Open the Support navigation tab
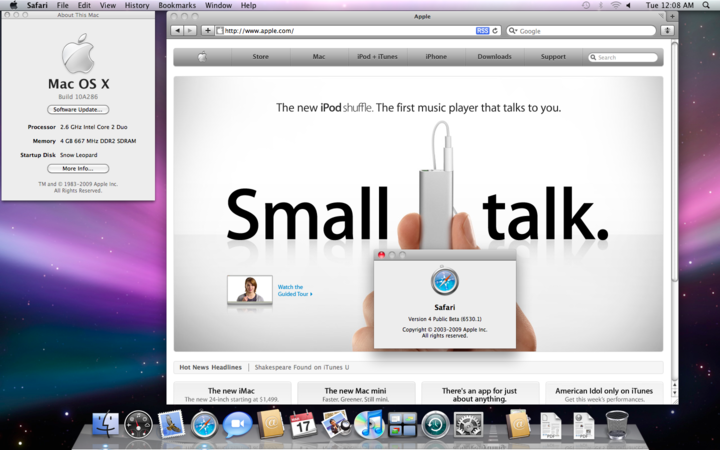This screenshot has width=720, height=450. (x=553, y=57)
